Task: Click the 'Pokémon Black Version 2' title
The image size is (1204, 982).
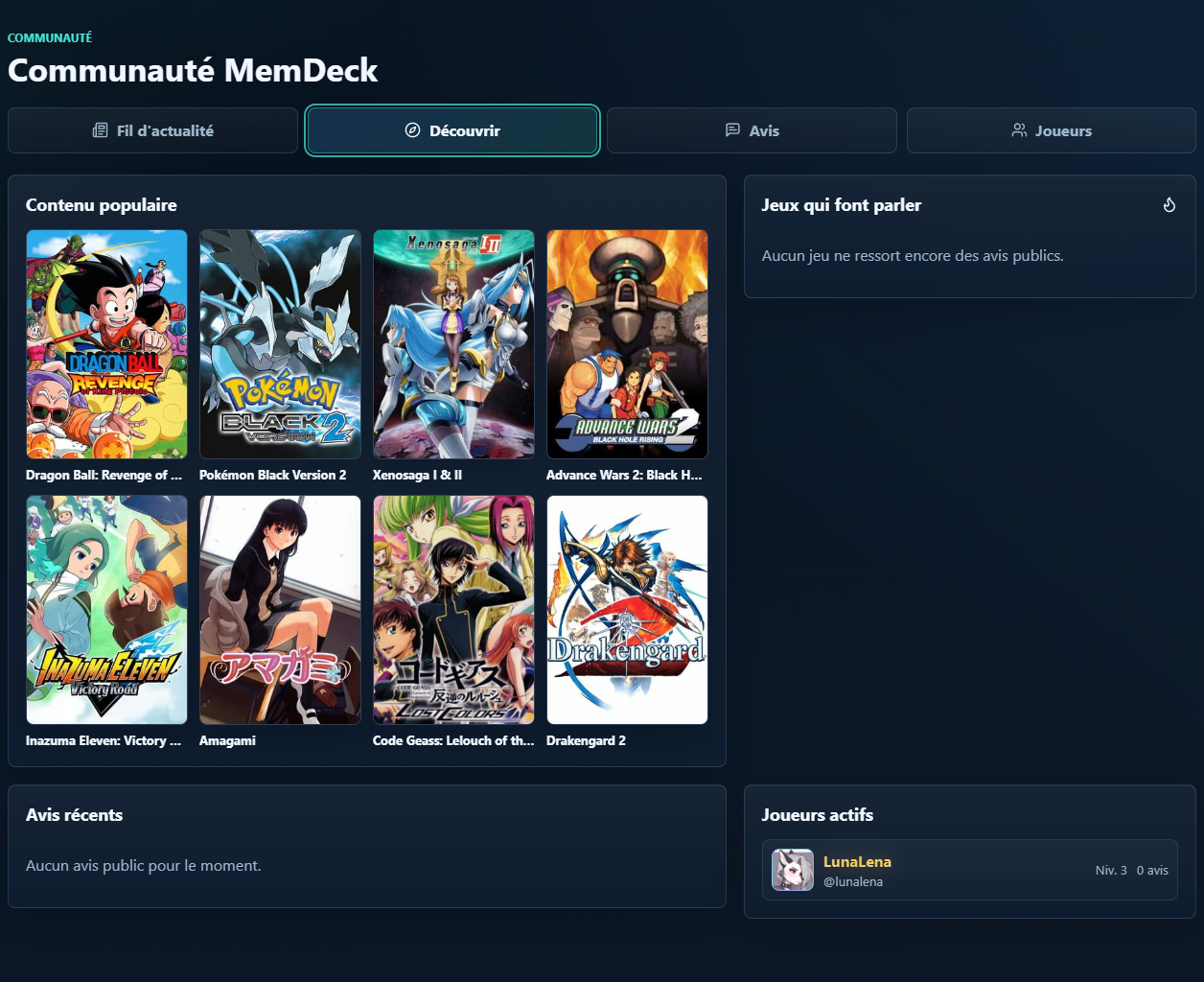Action: (273, 475)
